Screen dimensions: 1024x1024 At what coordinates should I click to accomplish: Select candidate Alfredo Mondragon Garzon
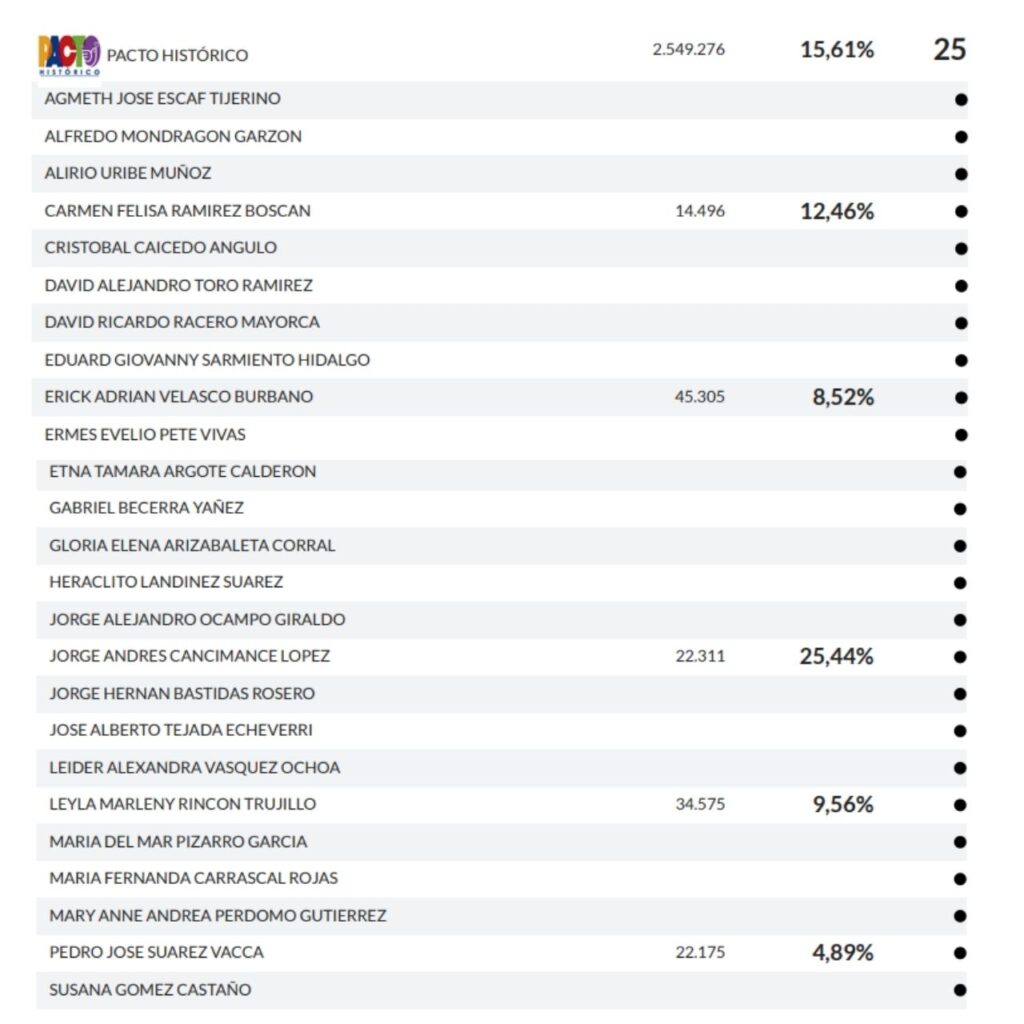(173, 136)
